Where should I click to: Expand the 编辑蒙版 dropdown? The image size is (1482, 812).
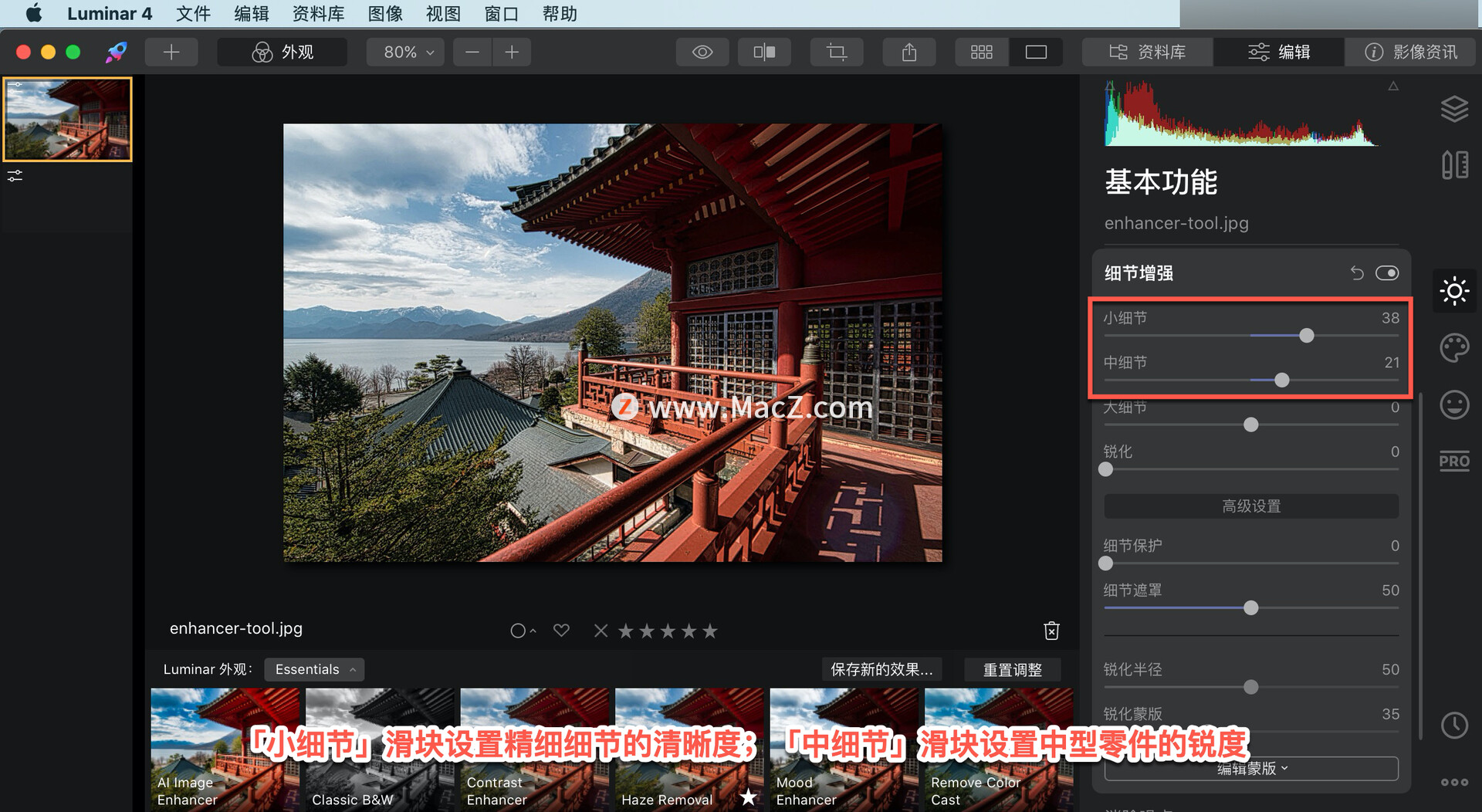1251,769
